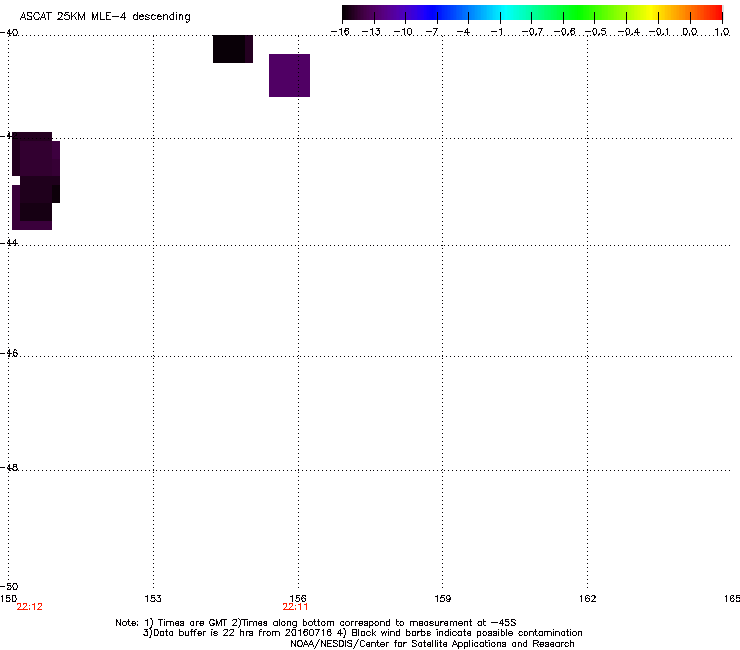Click longitude label 153

click(153, 599)
